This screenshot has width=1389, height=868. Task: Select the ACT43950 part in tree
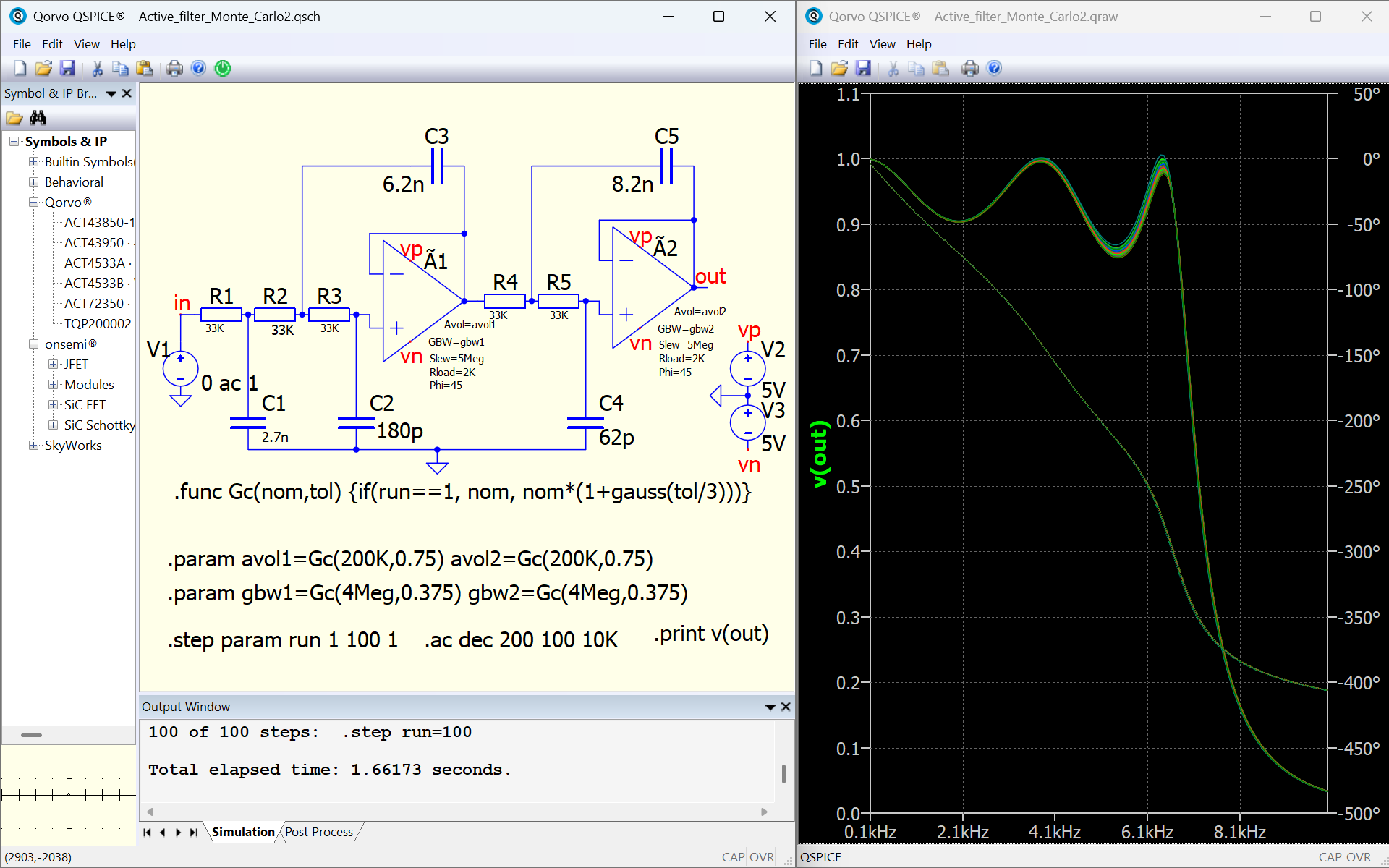click(94, 243)
